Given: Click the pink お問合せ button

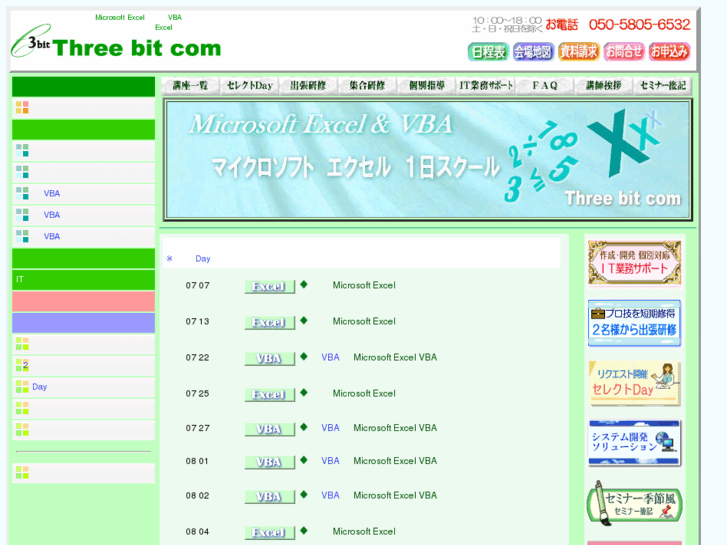Looking at the screenshot, I should (624, 51).
